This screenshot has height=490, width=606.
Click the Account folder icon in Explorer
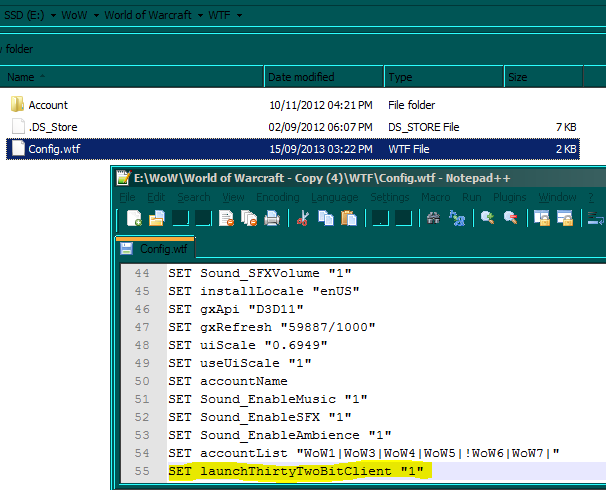(x=17, y=104)
